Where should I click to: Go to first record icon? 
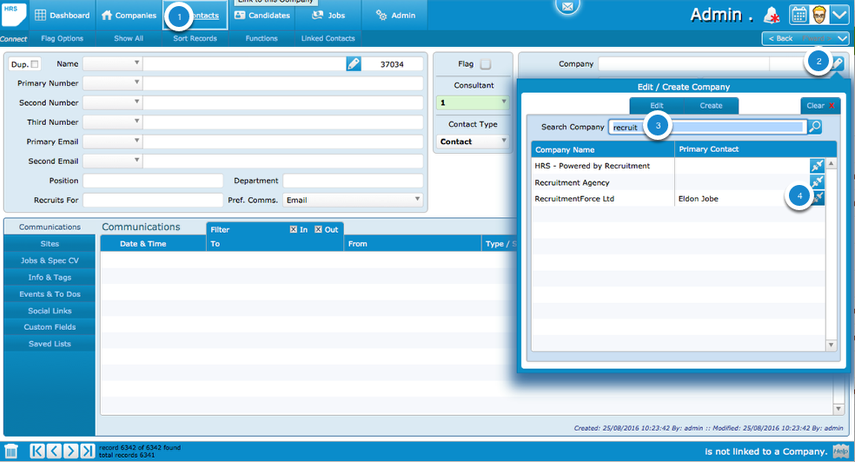37,451
